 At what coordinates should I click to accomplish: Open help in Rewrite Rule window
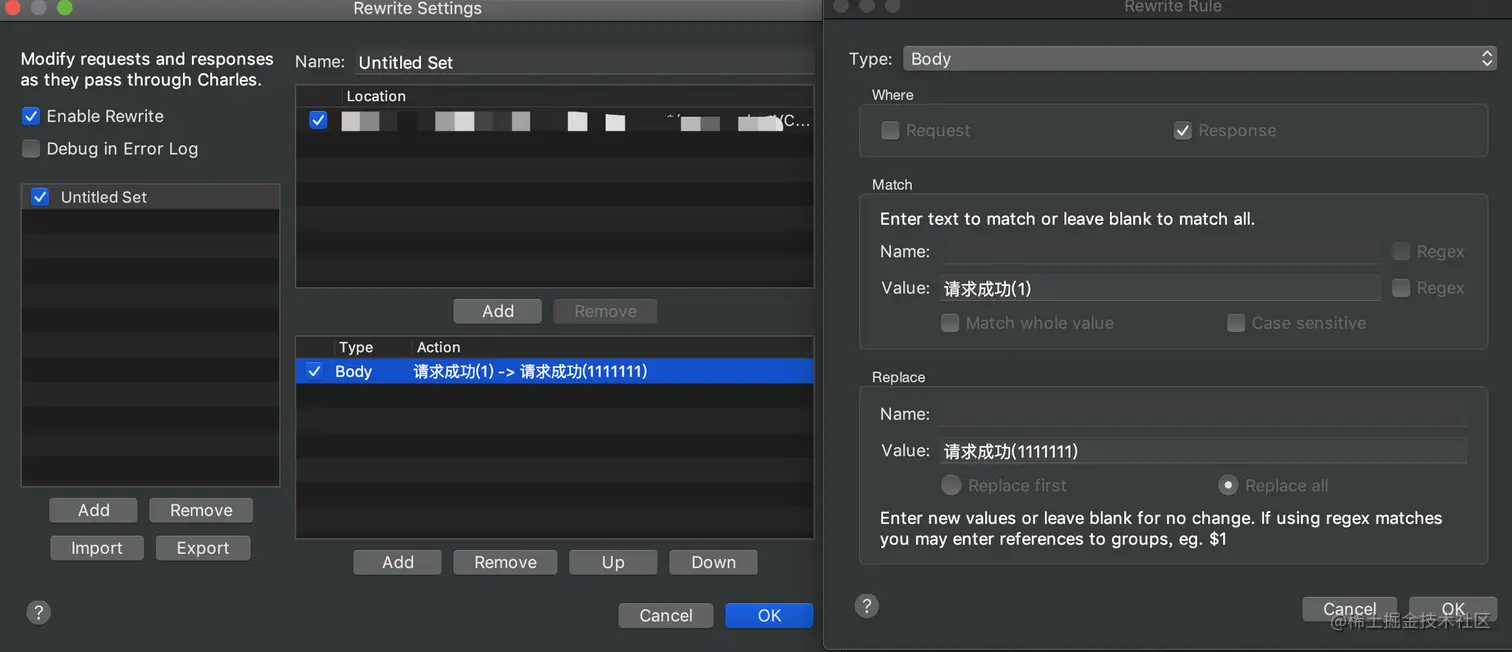[x=867, y=606]
